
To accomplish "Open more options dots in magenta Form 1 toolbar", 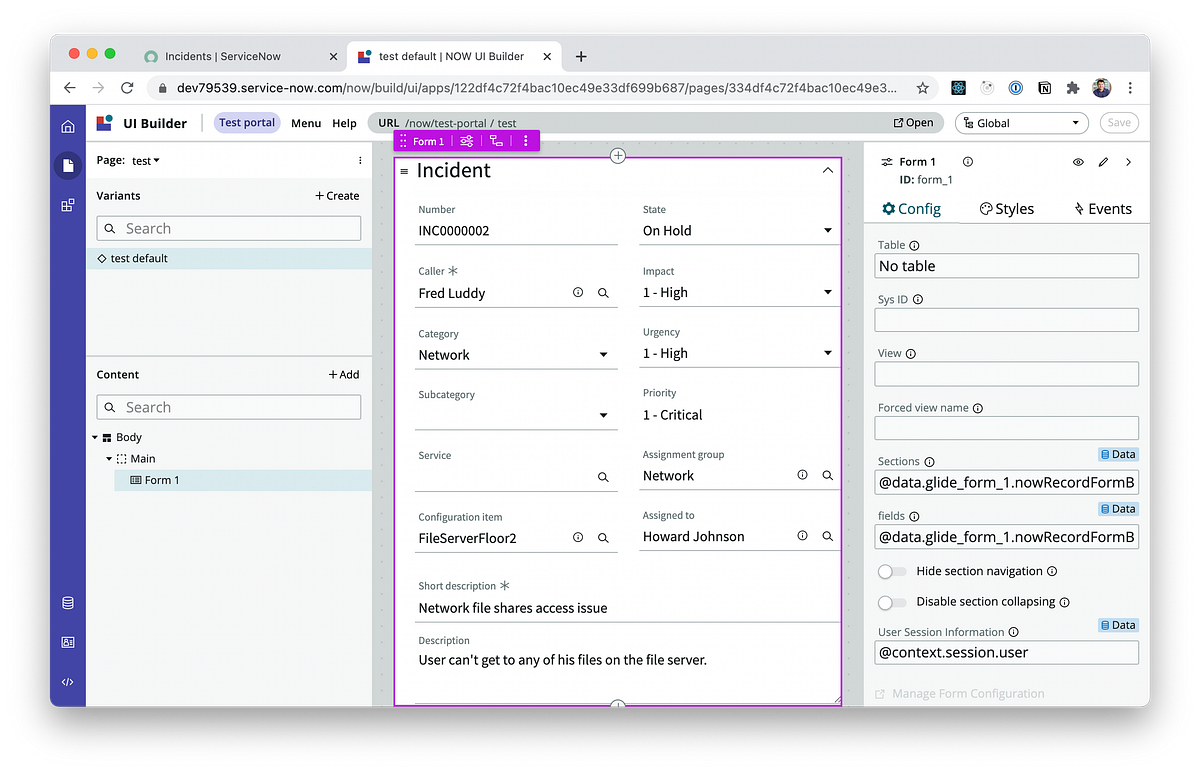I will point(524,141).
